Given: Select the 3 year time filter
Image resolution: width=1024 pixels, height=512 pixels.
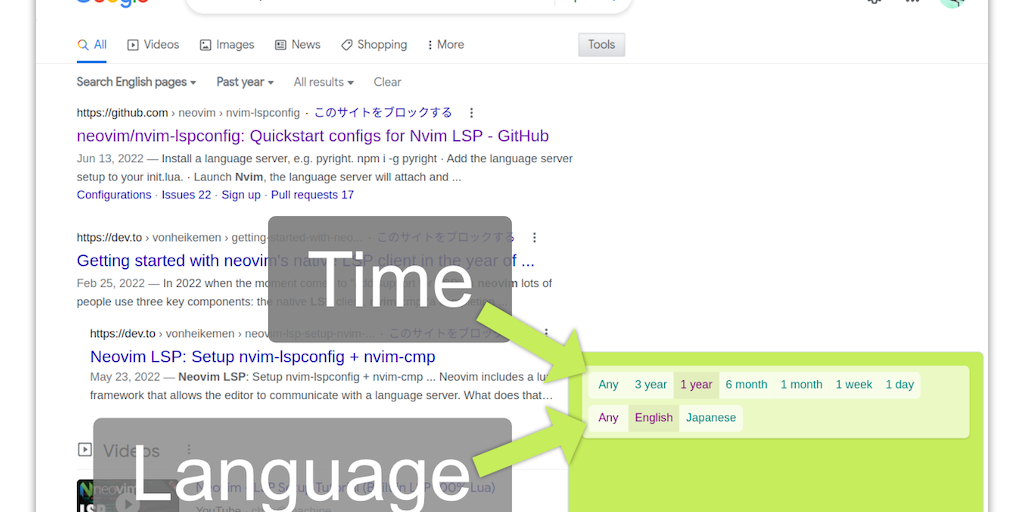Looking at the screenshot, I should [650, 385].
